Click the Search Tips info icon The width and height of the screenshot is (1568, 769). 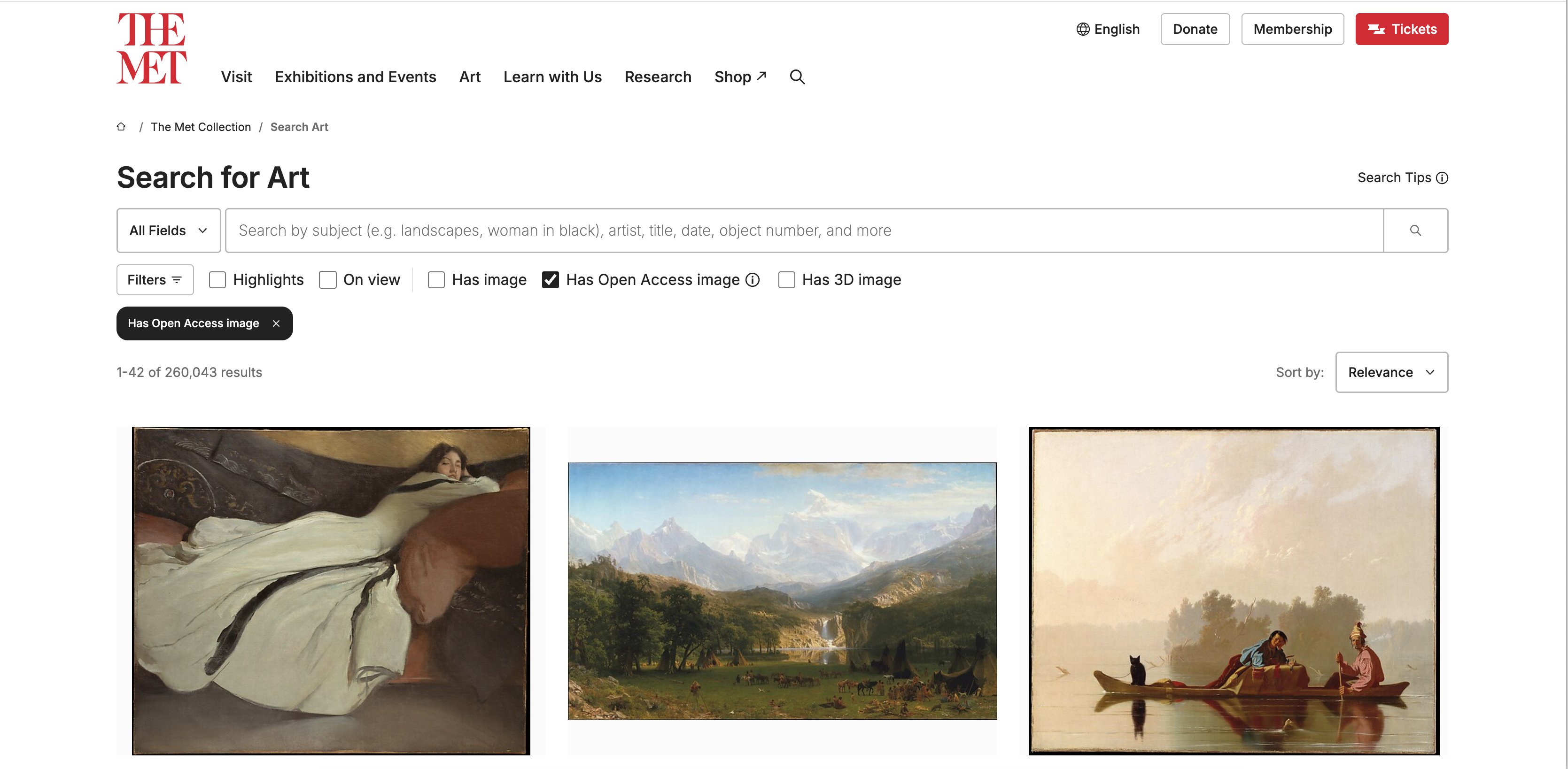(1442, 177)
